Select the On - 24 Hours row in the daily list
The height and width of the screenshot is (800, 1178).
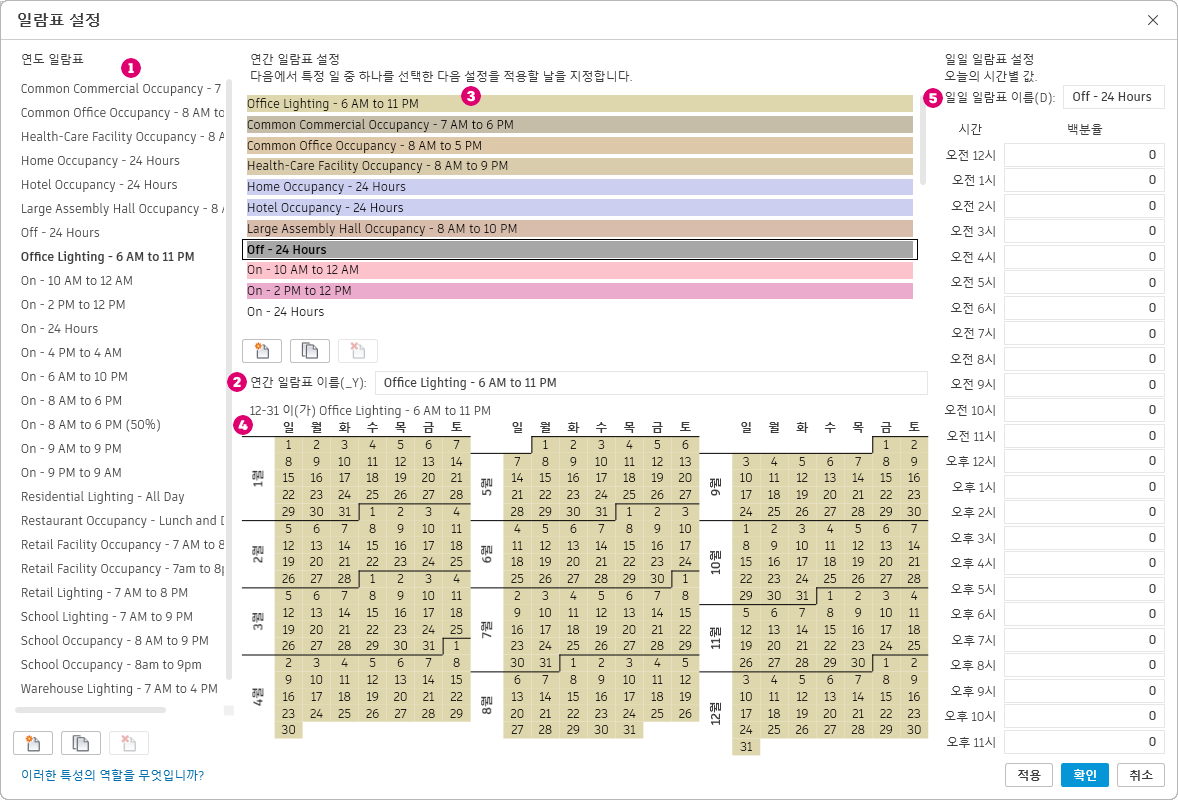[x=580, y=312]
